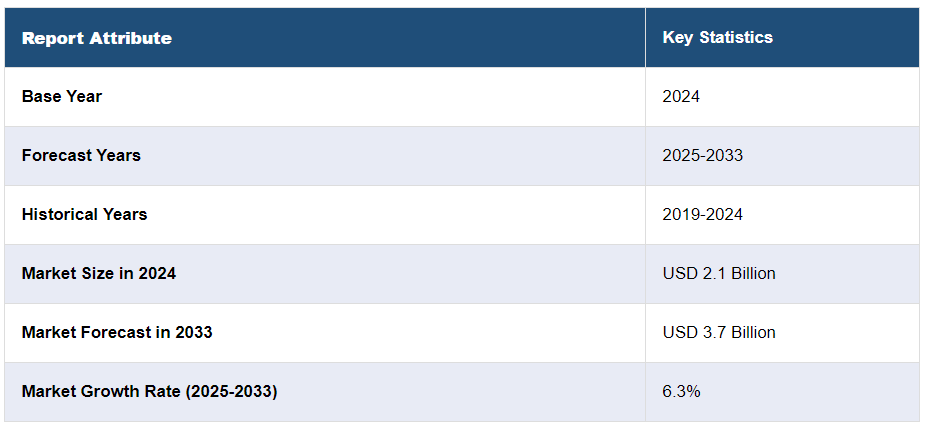Screen dimensions: 927x430
Task: Click the "Report Attribute" column header
Action: 96,38
